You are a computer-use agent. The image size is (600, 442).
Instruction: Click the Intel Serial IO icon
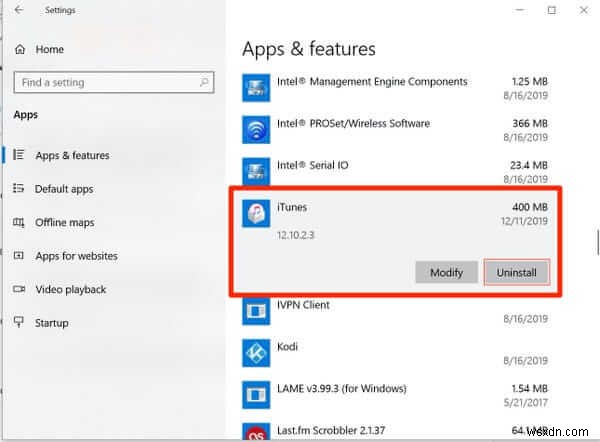click(256, 171)
